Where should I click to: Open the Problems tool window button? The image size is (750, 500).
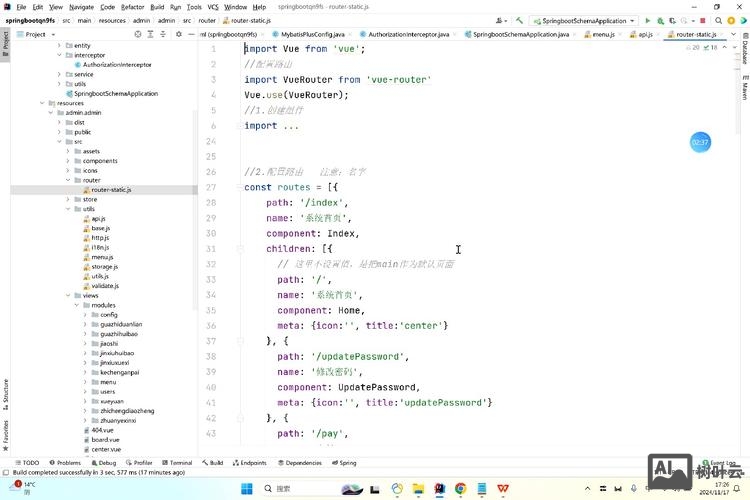pos(67,463)
